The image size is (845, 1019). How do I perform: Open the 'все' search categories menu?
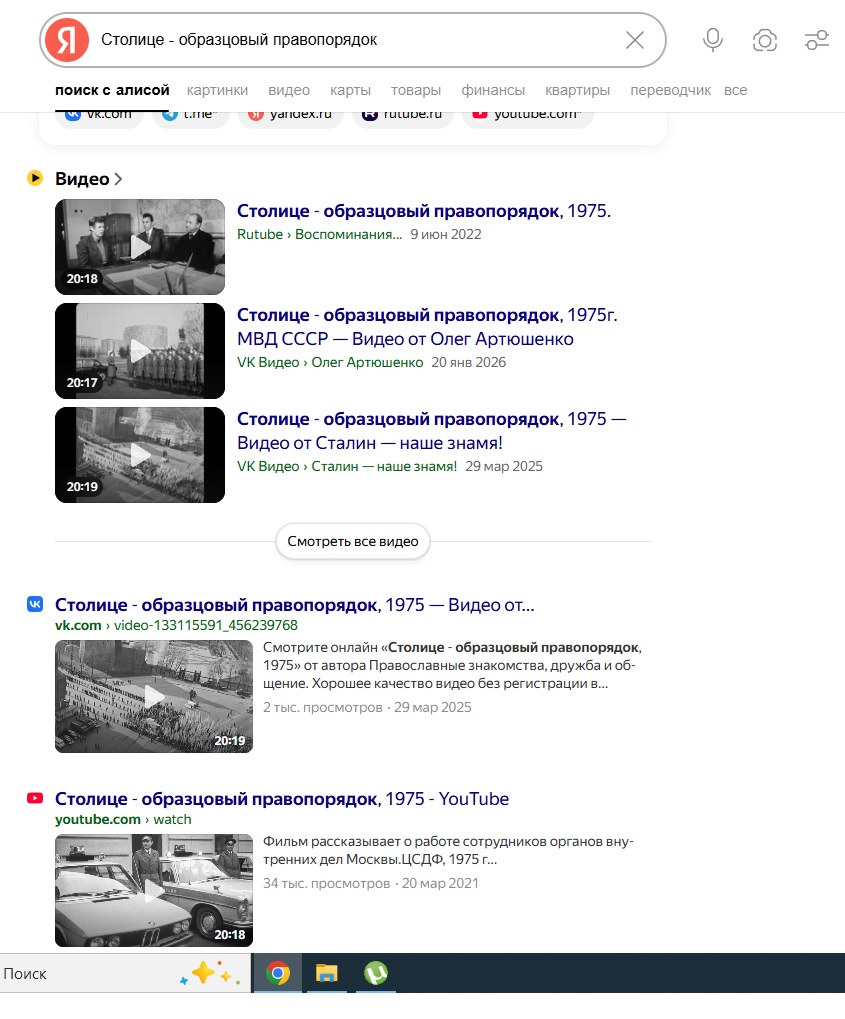pyautogui.click(x=735, y=90)
